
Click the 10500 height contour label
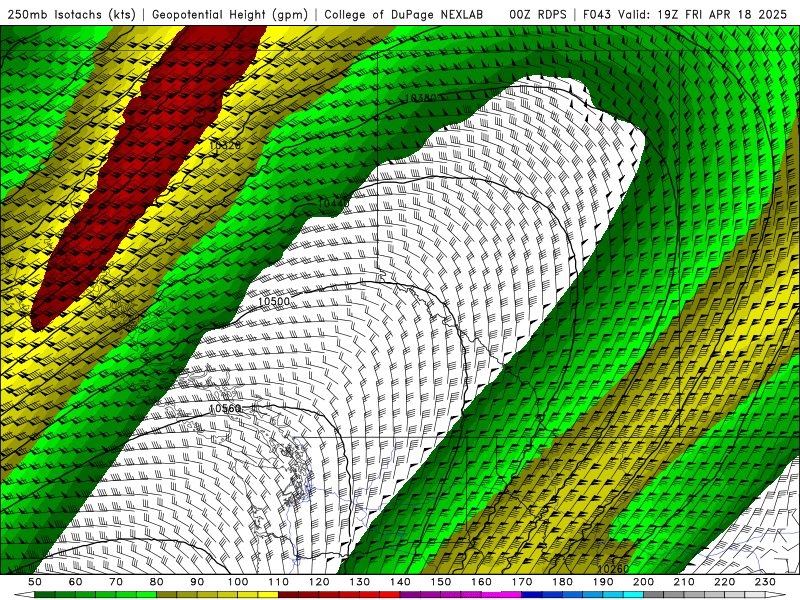tap(274, 302)
